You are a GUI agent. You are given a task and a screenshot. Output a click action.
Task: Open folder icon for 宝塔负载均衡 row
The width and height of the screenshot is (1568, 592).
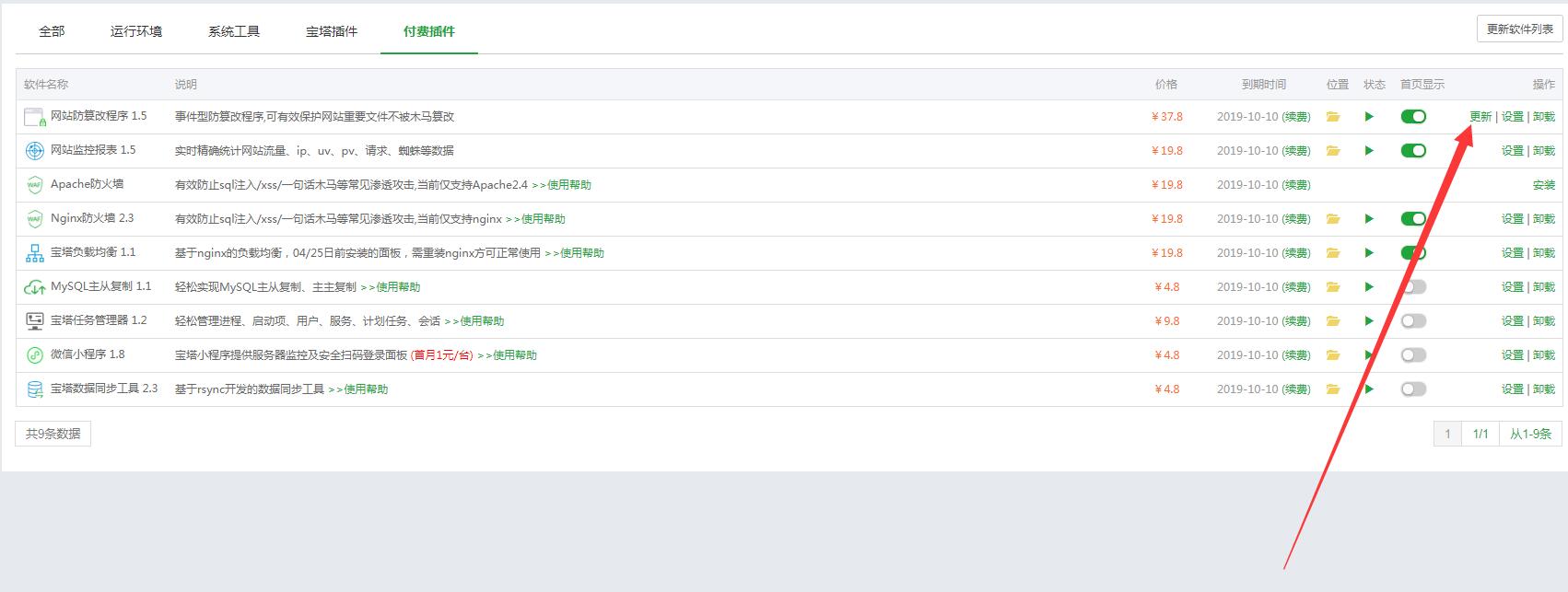[x=1333, y=253]
